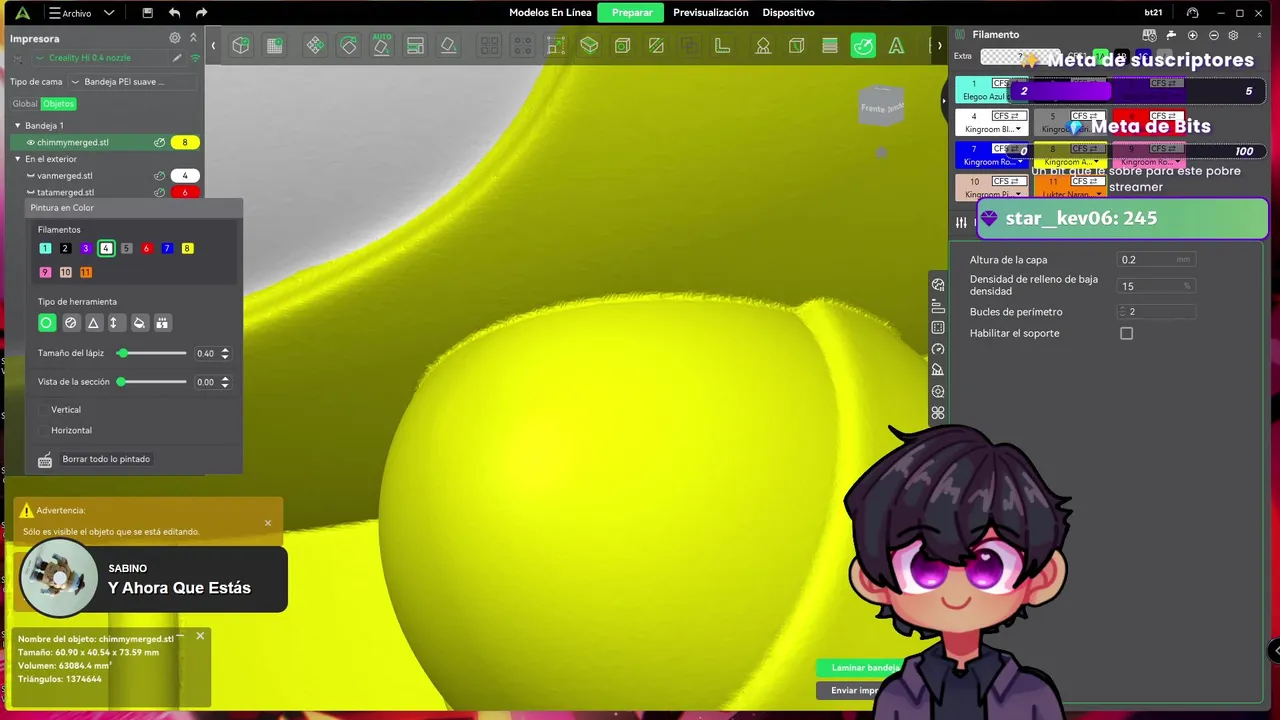Open the Archivo menu dropdown arrow
The height and width of the screenshot is (720, 1280).
pyautogui.click(x=109, y=13)
